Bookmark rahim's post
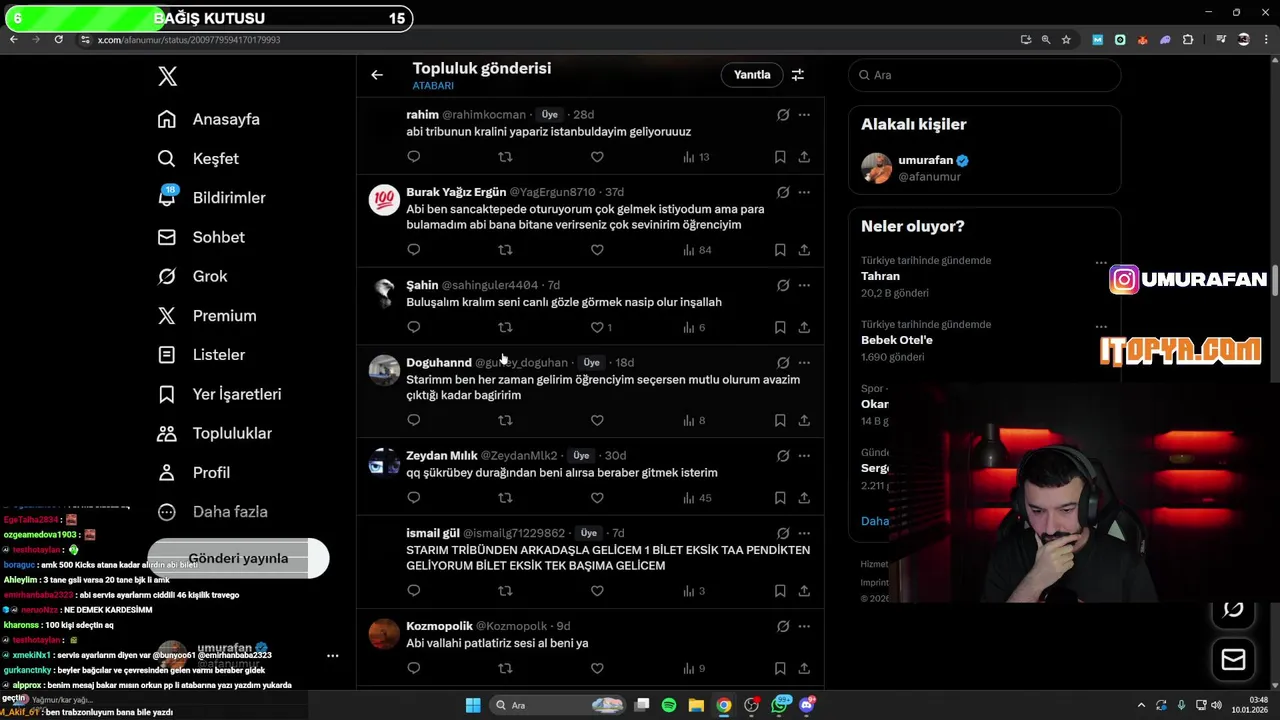Viewport: 1280px width, 720px height. pyautogui.click(x=780, y=157)
